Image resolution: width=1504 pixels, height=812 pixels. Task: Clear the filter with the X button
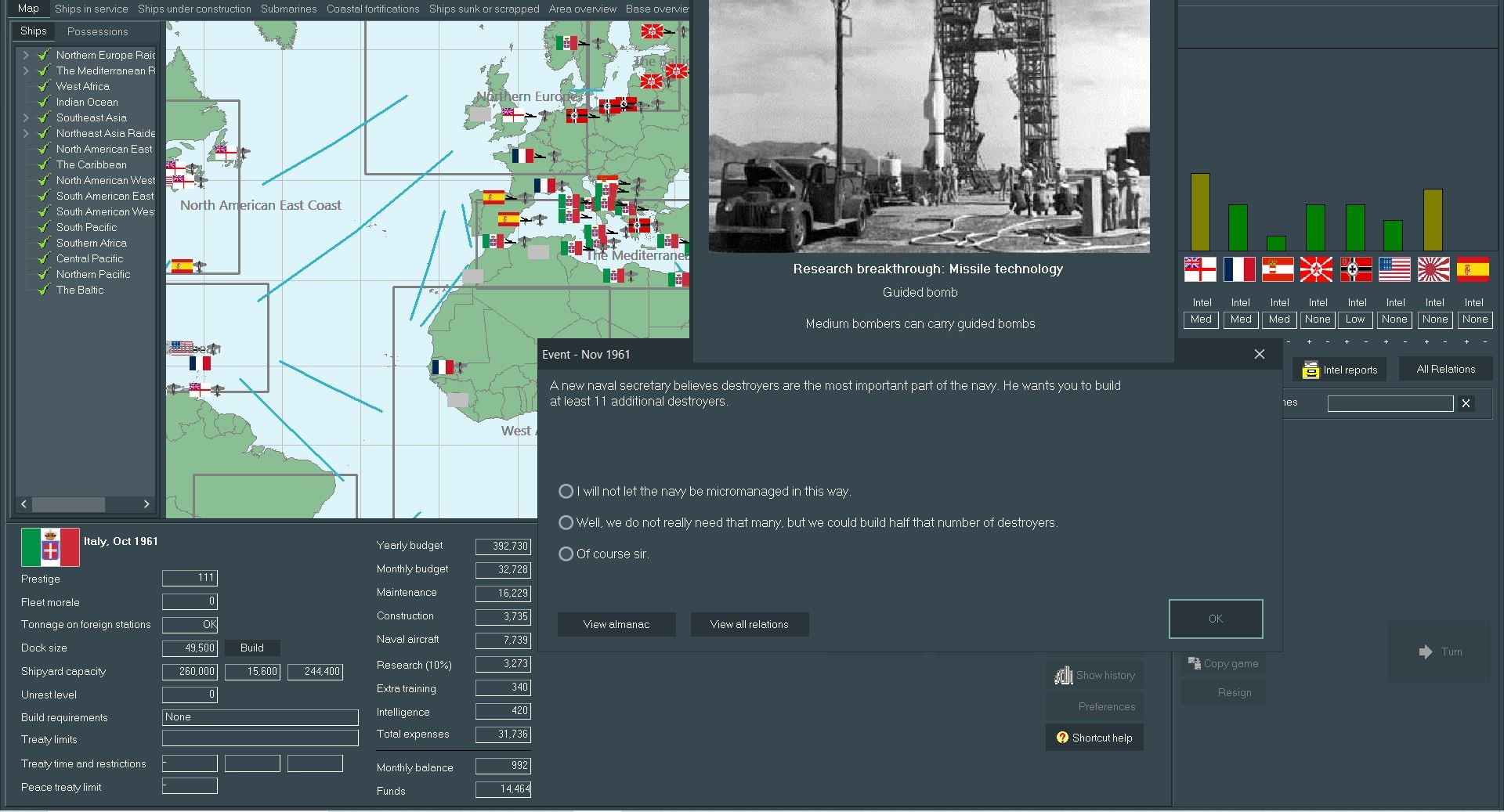coord(1466,403)
